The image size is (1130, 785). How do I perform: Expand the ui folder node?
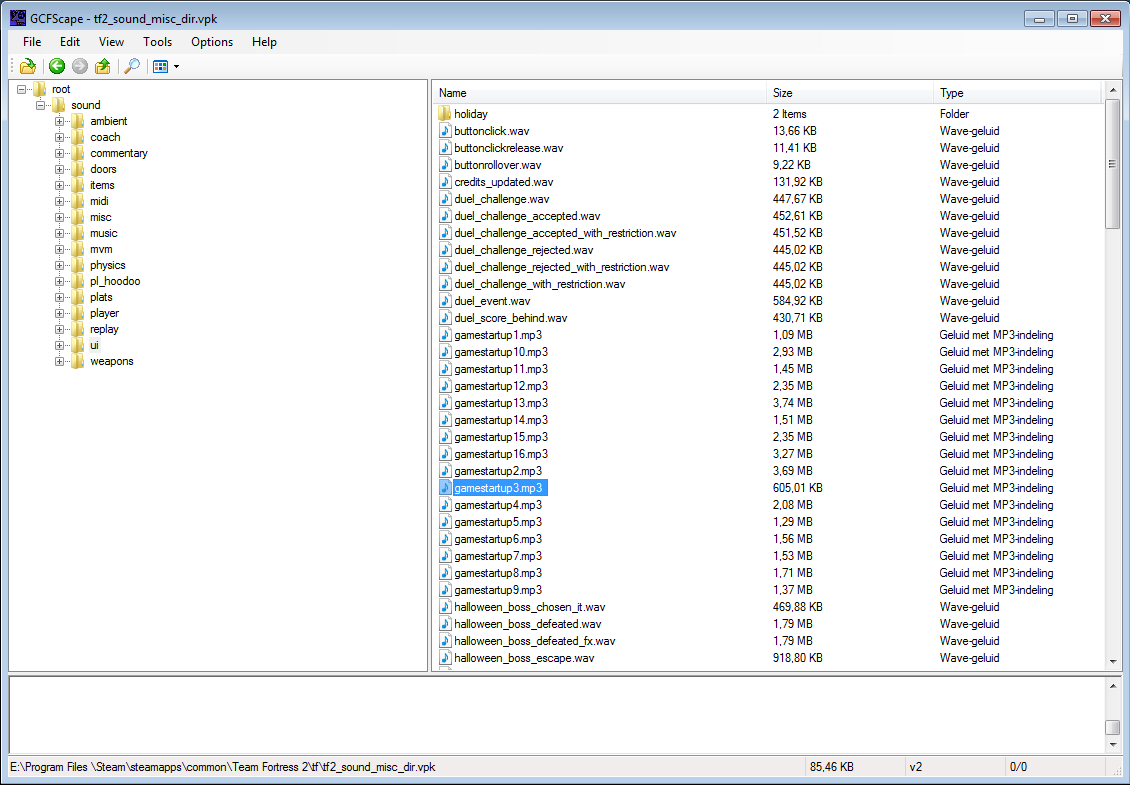coord(60,345)
